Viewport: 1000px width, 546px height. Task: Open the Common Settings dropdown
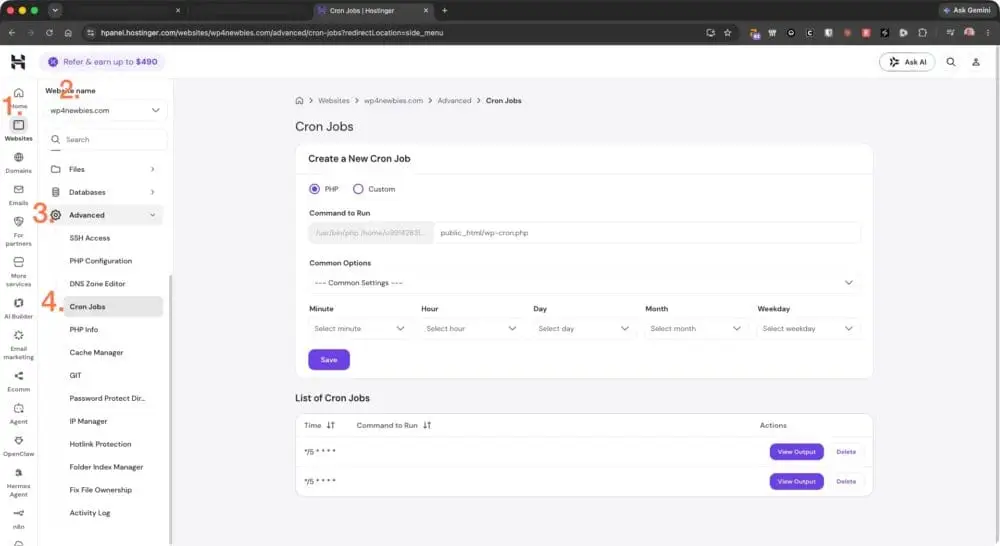click(584, 283)
